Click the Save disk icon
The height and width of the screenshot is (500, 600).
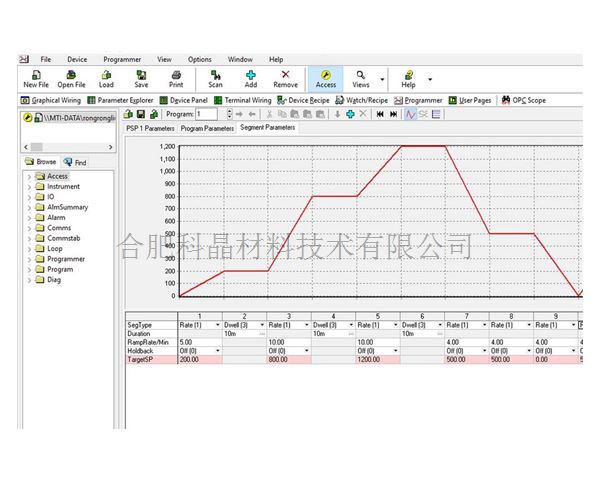coord(141,75)
